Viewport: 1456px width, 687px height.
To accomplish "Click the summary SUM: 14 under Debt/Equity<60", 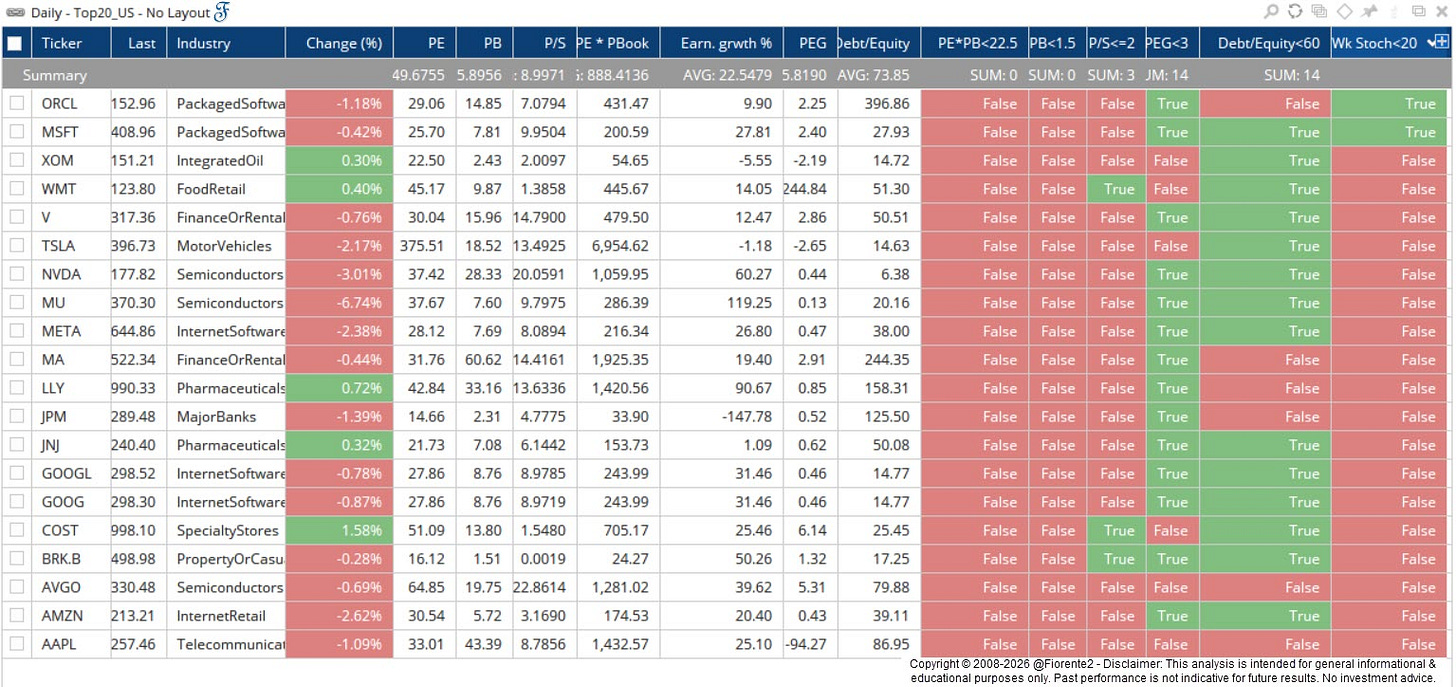I will click(x=1291, y=75).
